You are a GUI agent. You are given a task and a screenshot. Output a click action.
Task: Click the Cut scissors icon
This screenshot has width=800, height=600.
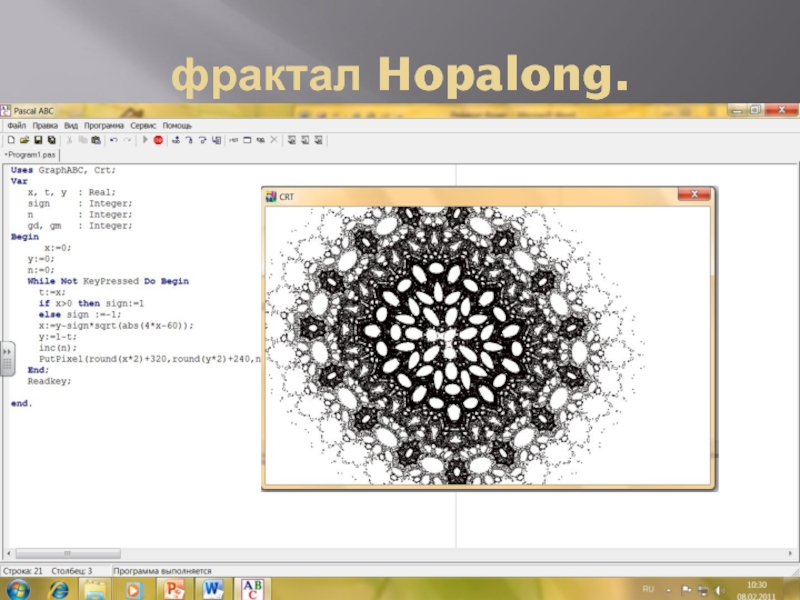pyautogui.click(x=69, y=141)
